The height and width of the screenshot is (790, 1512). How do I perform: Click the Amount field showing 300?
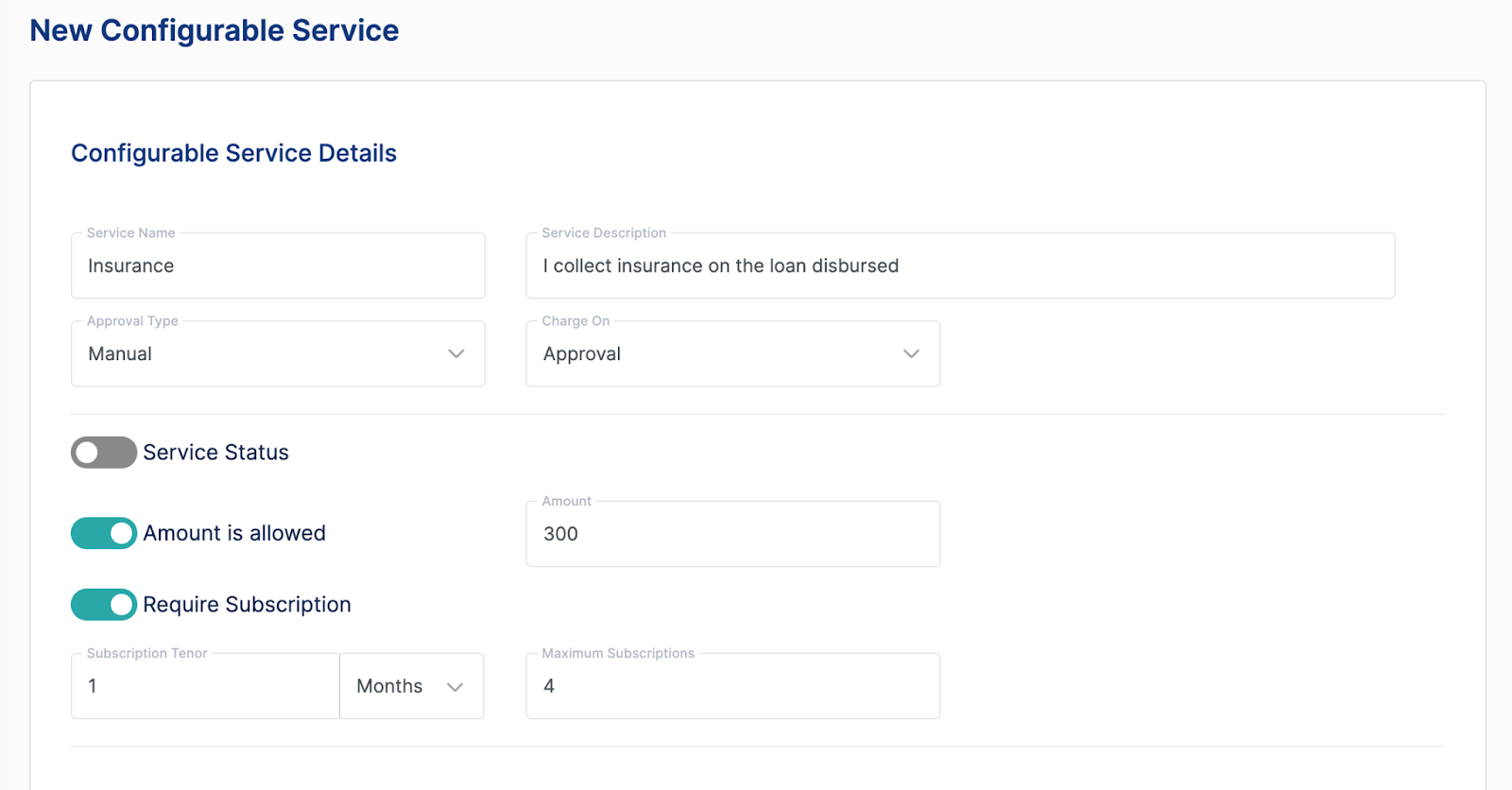coord(732,534)
